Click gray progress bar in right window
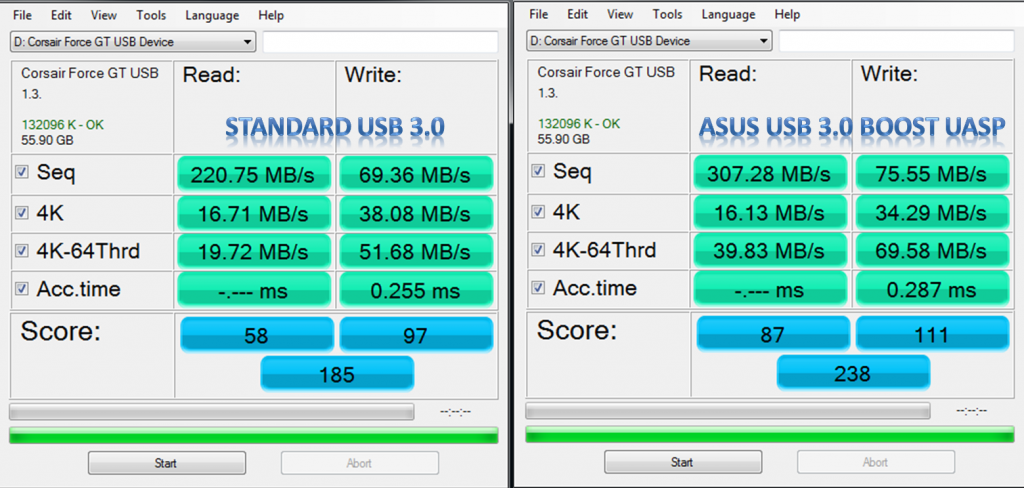The height and width of the screenshot is (488, 1024). click(x=728, y=410)
